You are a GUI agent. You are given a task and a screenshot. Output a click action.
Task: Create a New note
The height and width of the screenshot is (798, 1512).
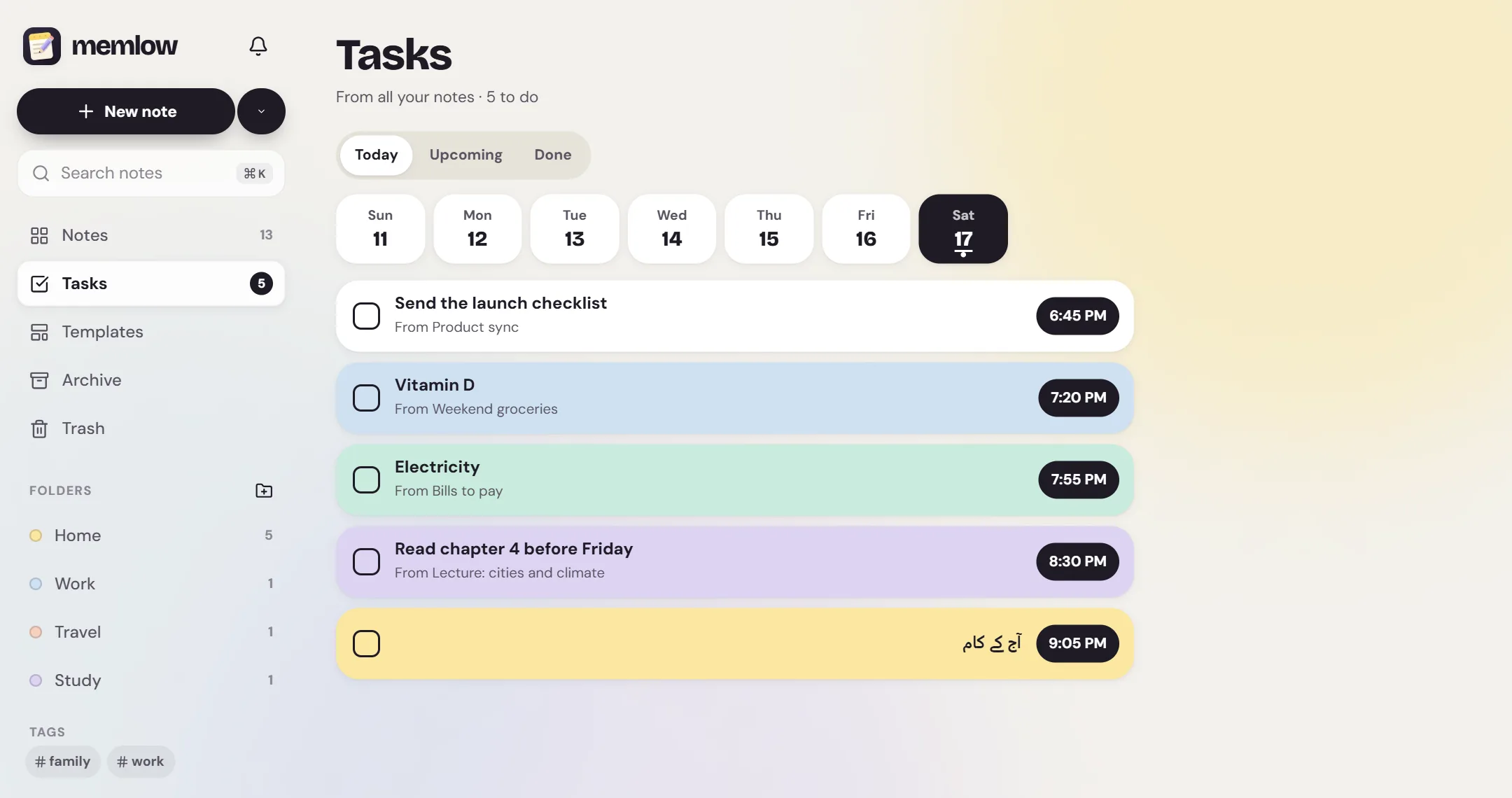click(126, 111)
